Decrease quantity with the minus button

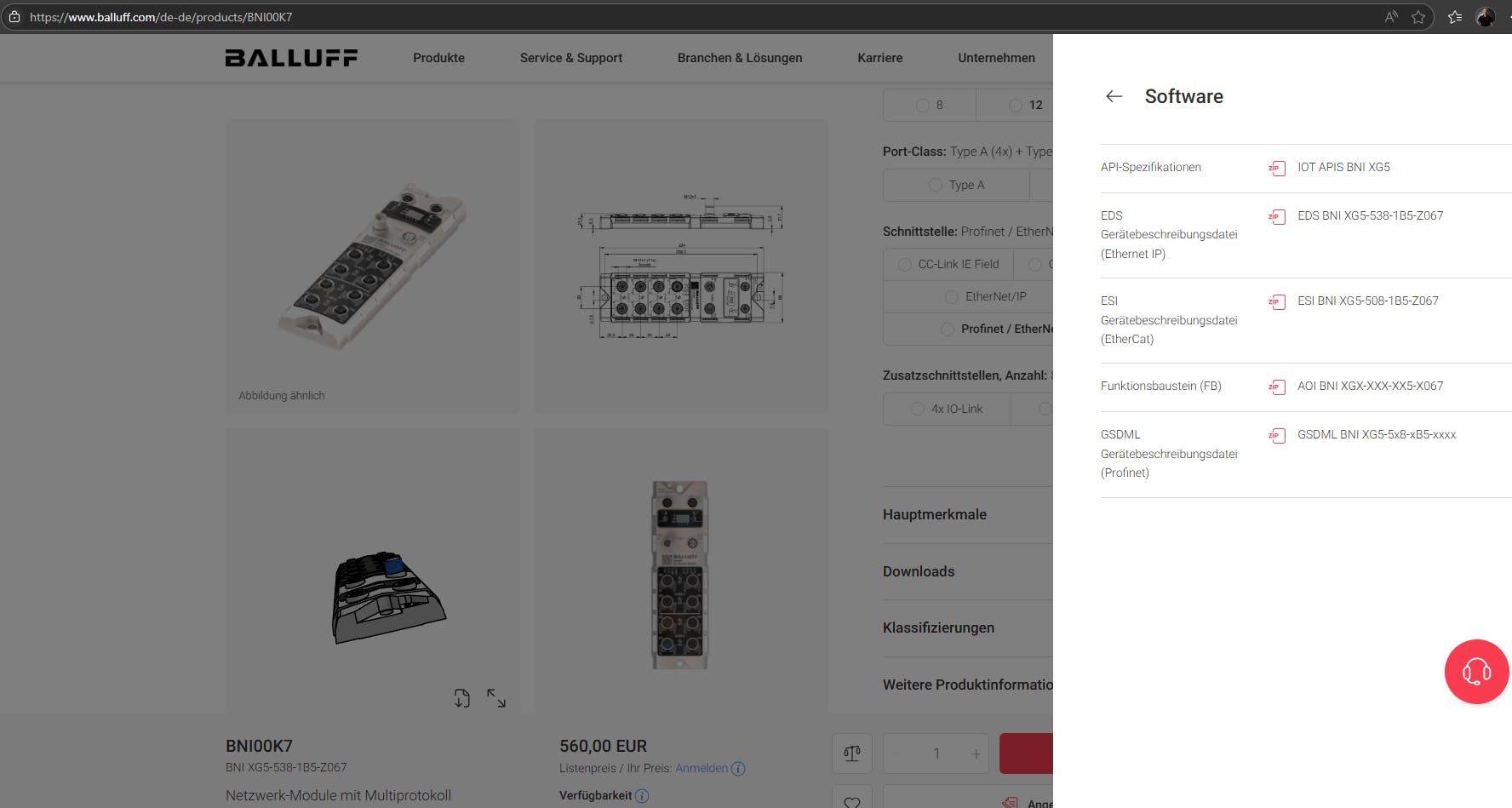895,754
